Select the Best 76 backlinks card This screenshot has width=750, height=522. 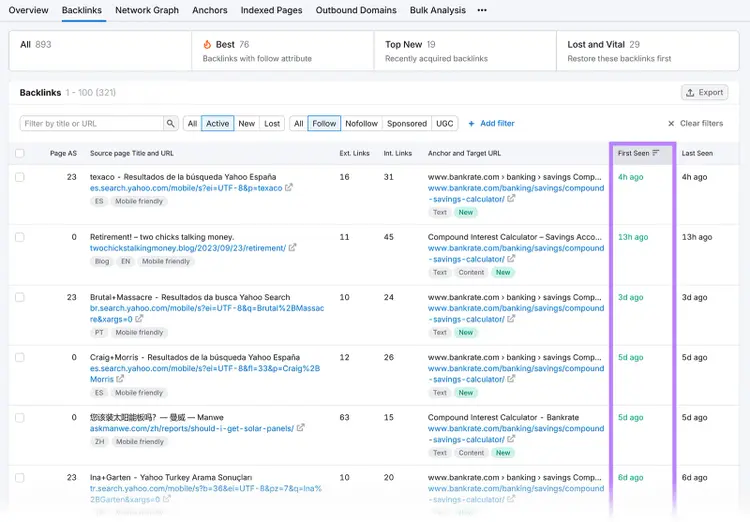tap(283, 51)
